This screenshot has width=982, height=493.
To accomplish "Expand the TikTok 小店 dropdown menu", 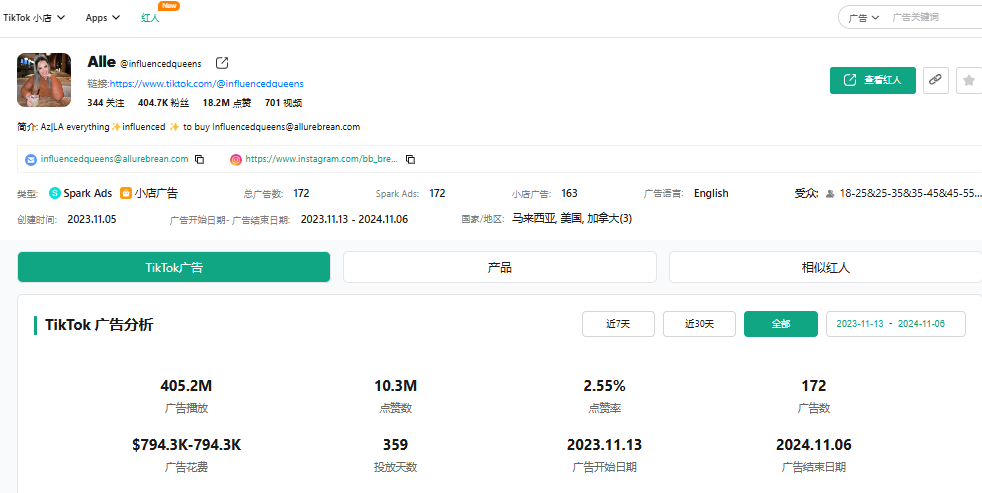I will (34, 18).
